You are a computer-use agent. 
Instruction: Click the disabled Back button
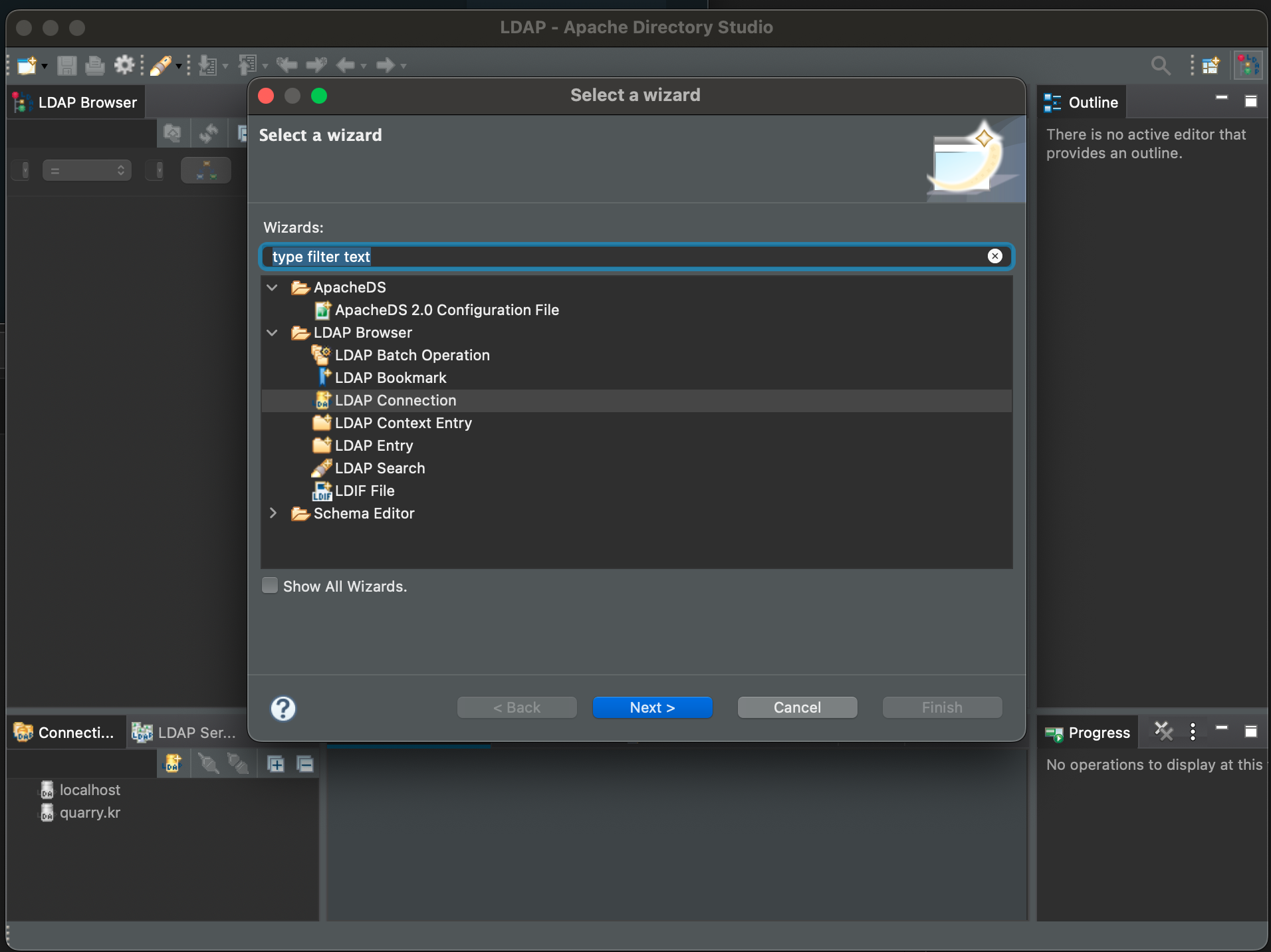[x=517, y=707]
